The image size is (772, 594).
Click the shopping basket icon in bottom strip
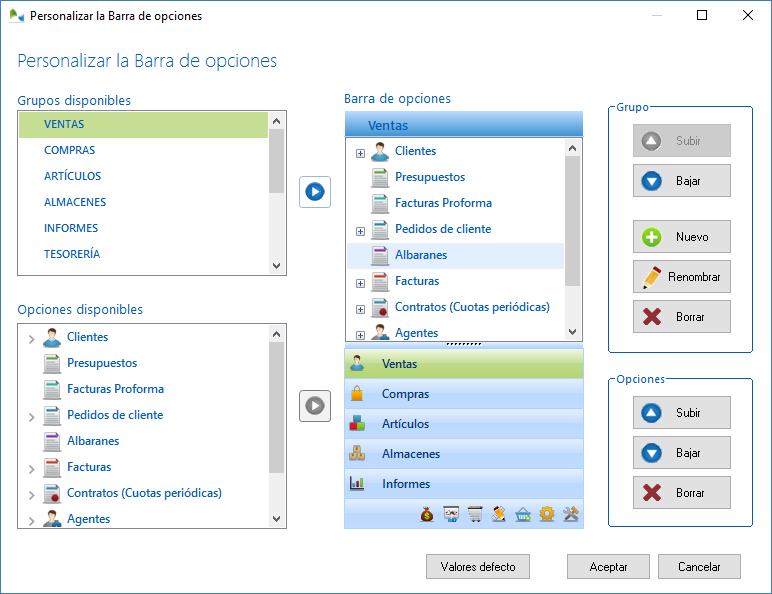coord(523,515)
